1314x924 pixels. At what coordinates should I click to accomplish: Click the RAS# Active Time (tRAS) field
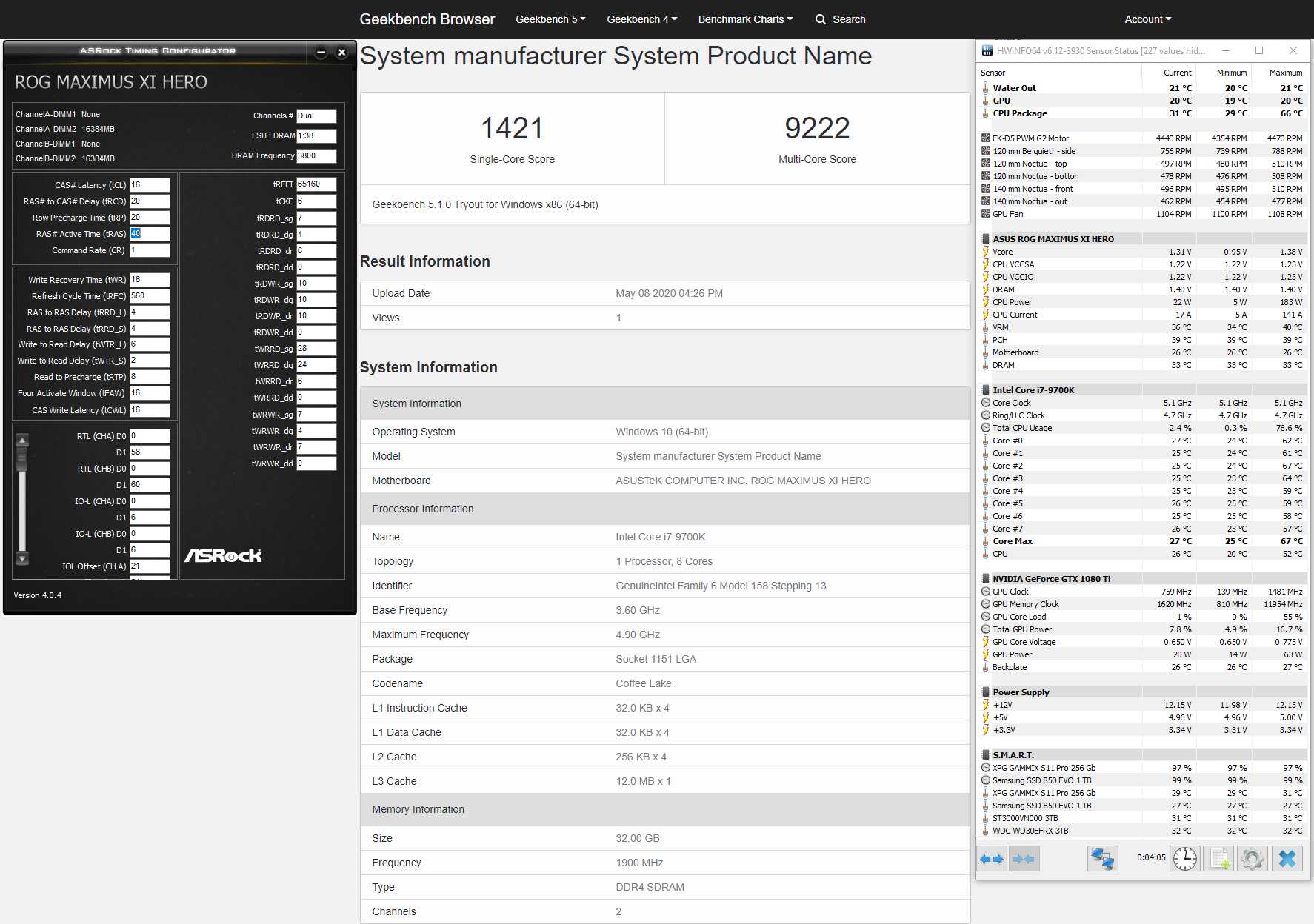click(x=150, y=234)
